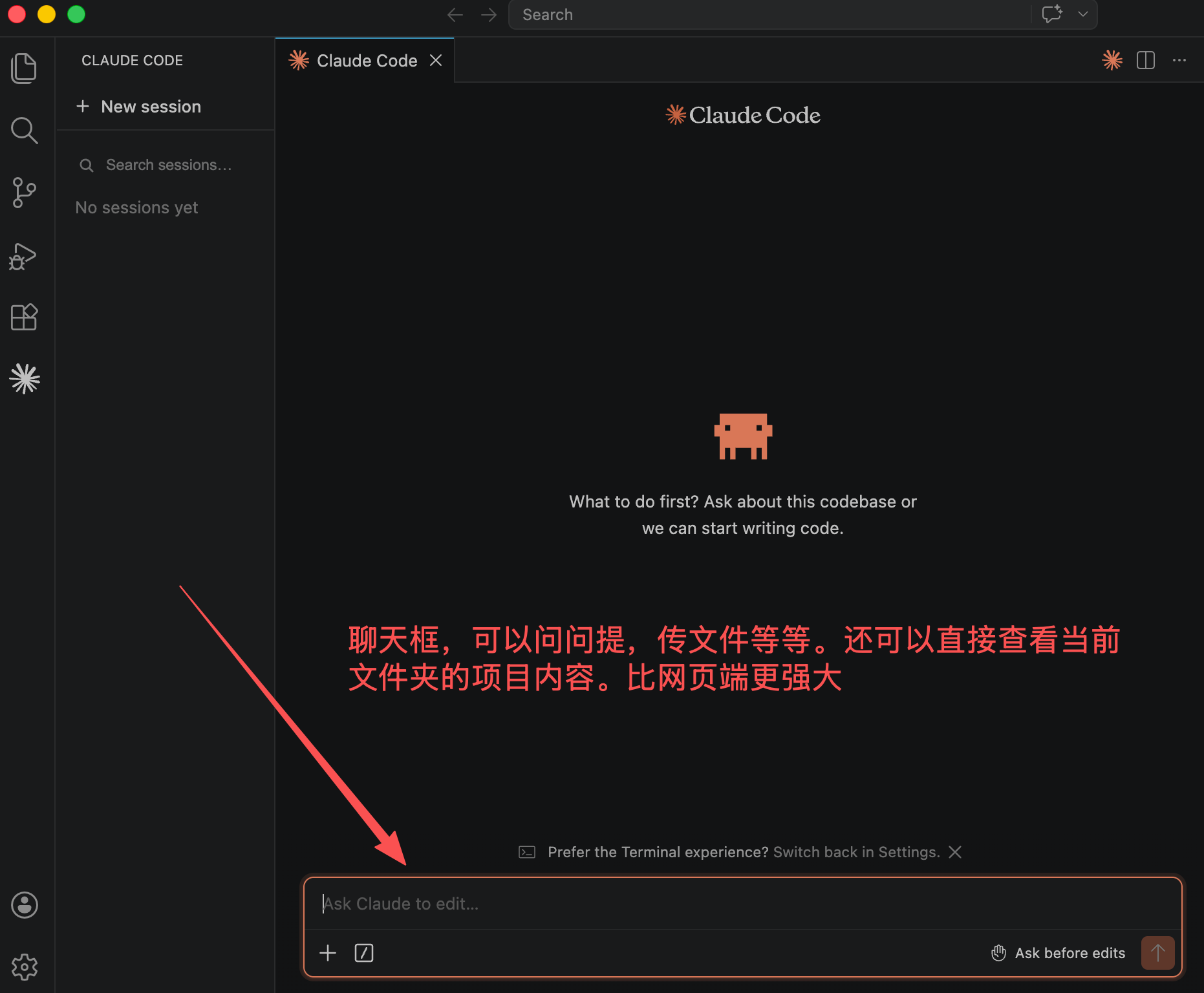Go back with the left arrow
The width and height of the screenshot is (1204, 993).
click(455, 15)
